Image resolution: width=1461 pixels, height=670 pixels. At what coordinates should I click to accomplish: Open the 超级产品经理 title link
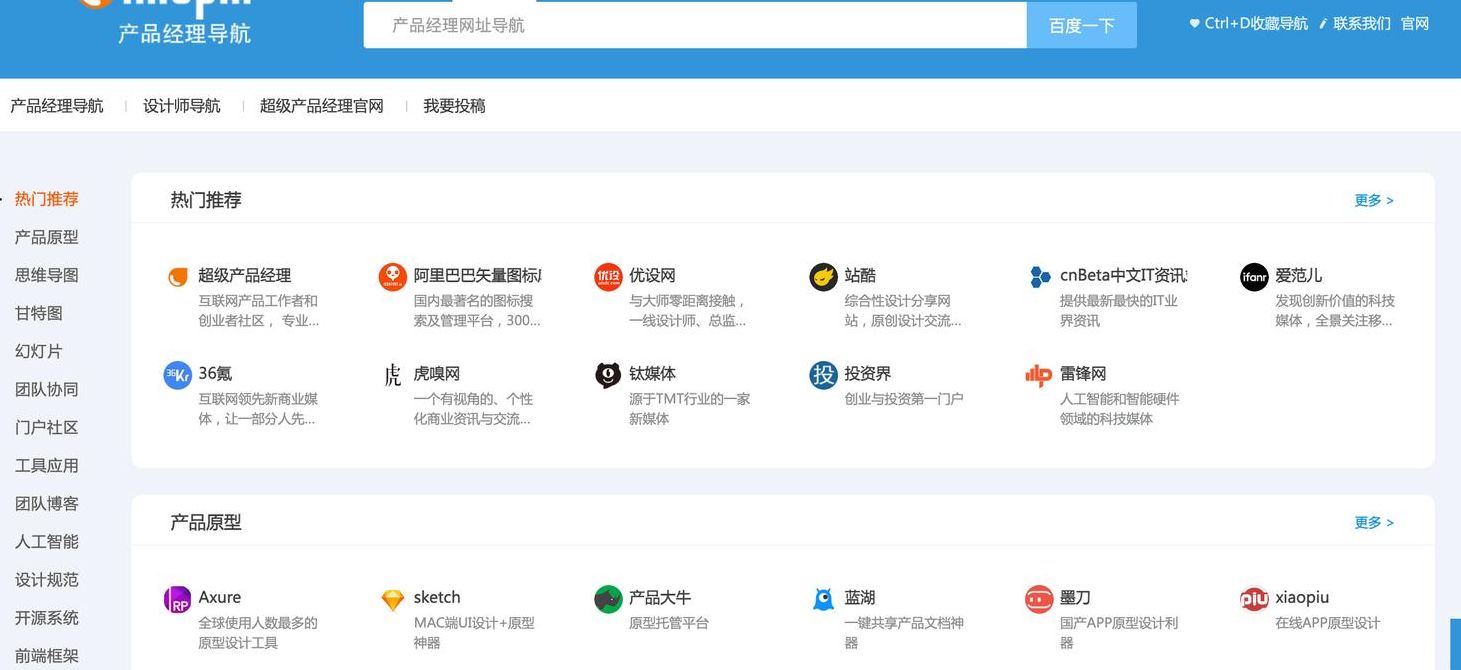coord(245,275)
